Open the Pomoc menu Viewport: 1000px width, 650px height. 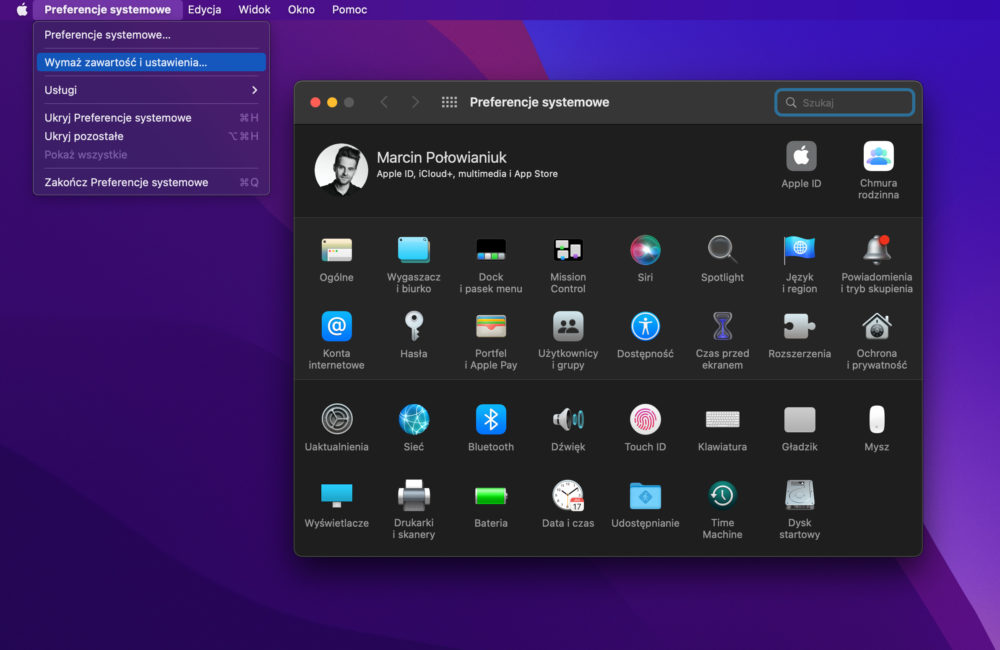coord(349,10)
